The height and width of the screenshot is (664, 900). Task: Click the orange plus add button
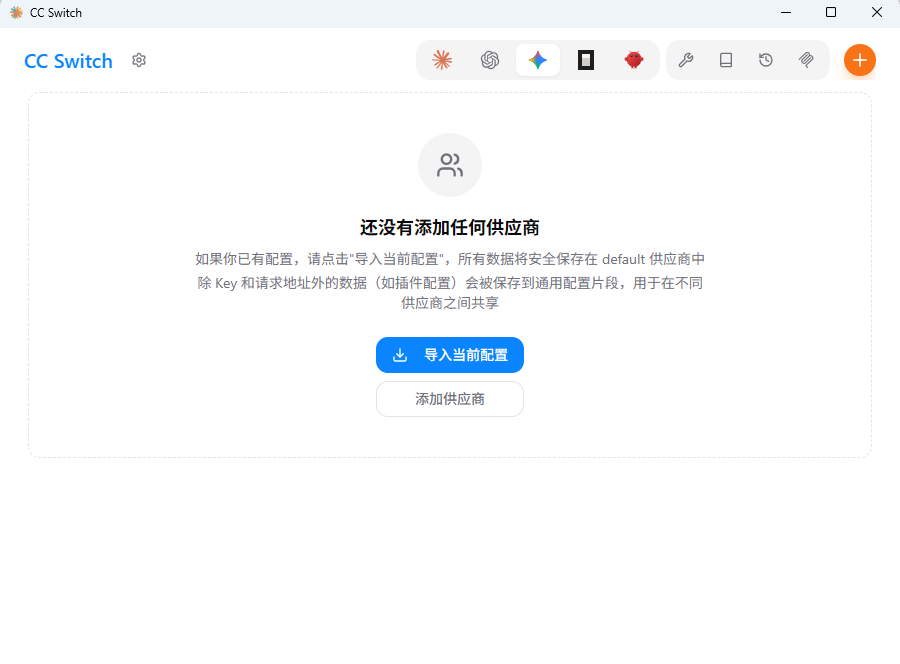(x=859, y=60)
